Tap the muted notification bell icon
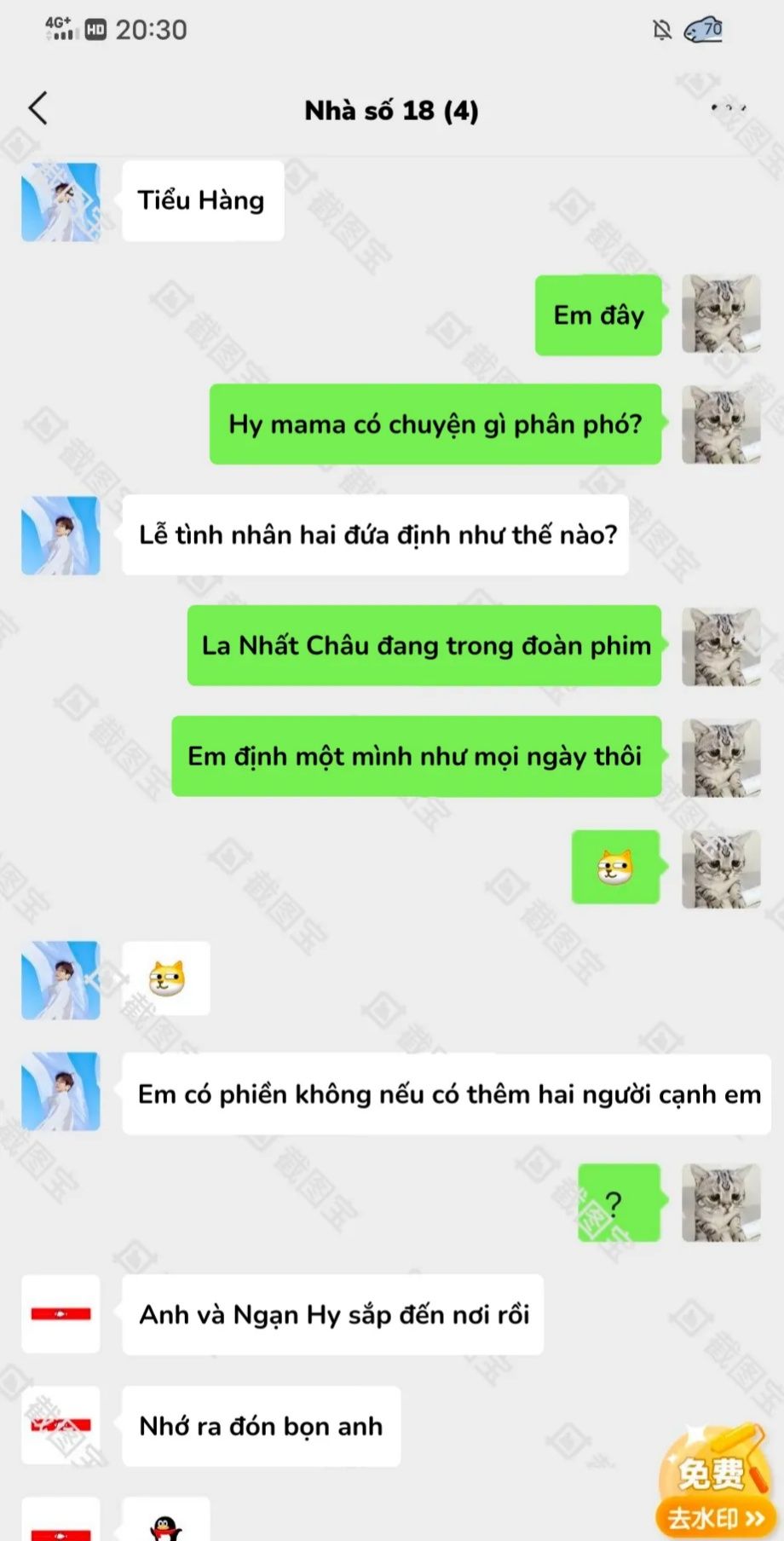 [661, 31]
